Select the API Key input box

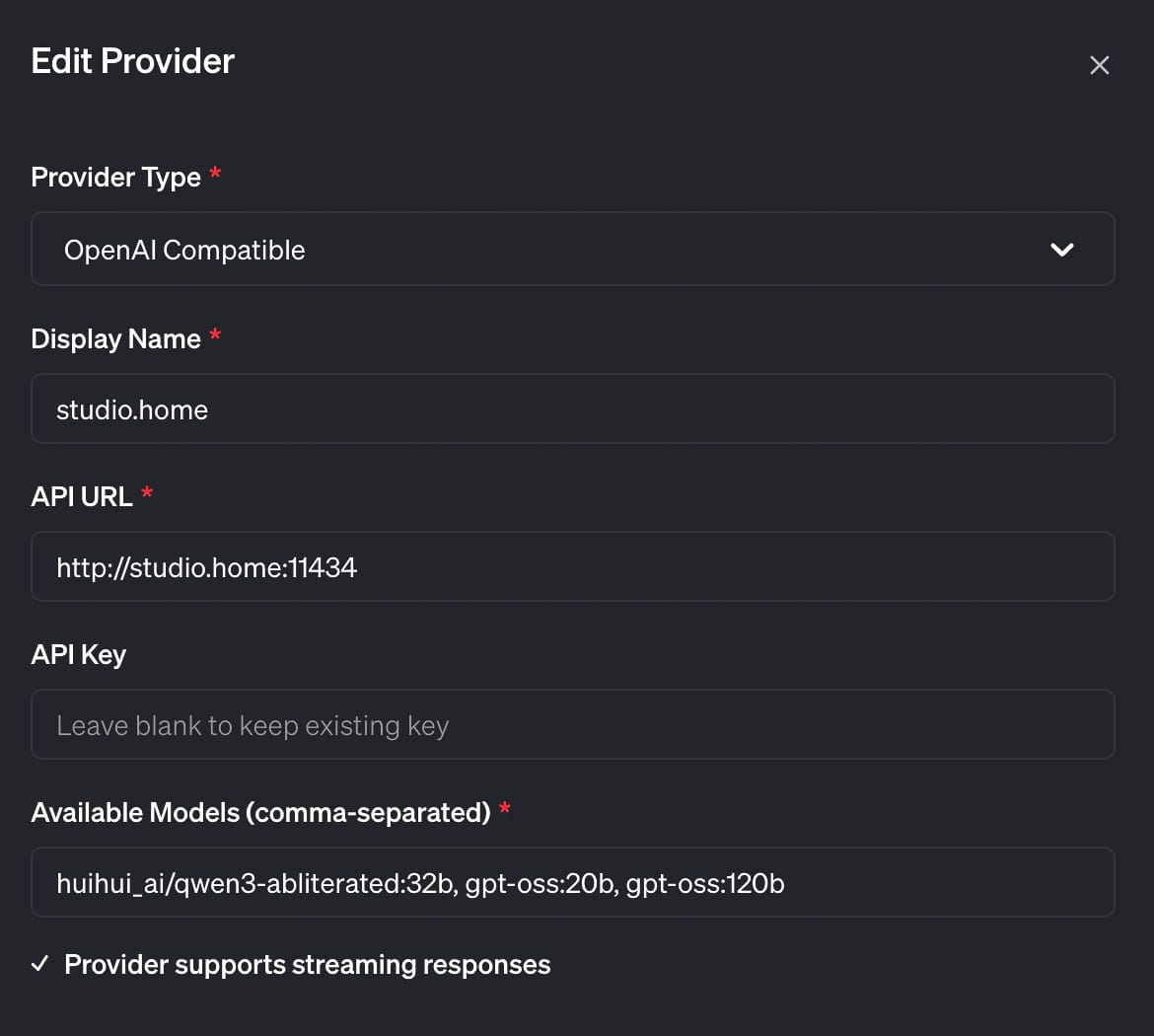point(572,725)
